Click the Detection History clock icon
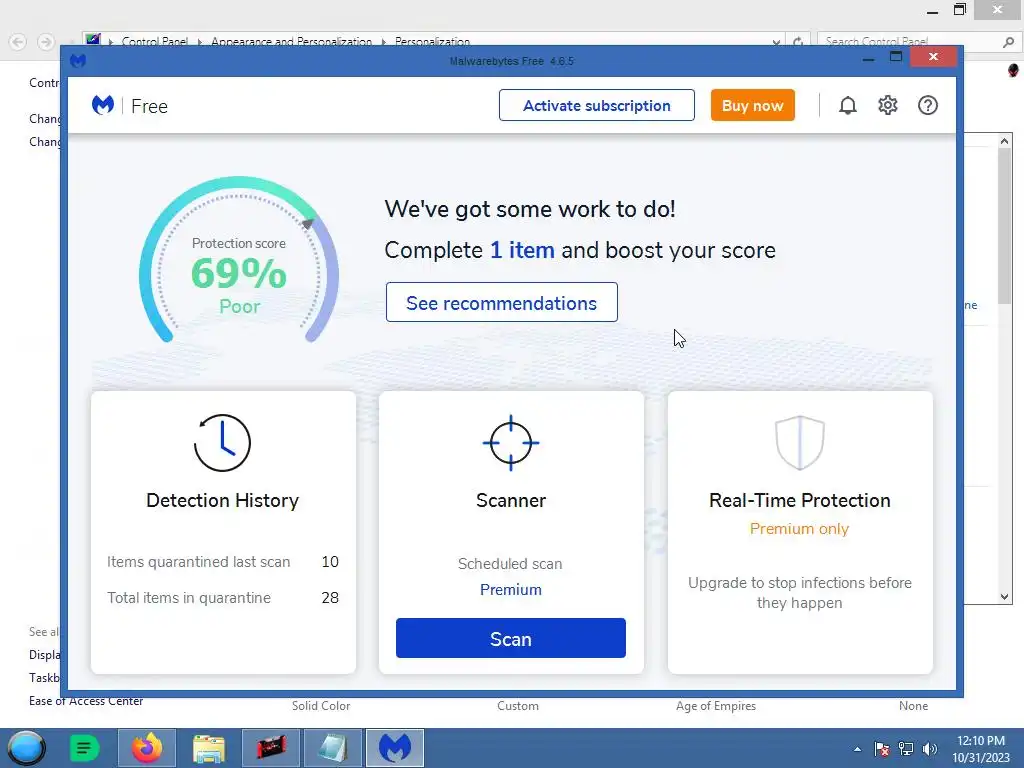 pyautogui.click(x=222, y=442)
